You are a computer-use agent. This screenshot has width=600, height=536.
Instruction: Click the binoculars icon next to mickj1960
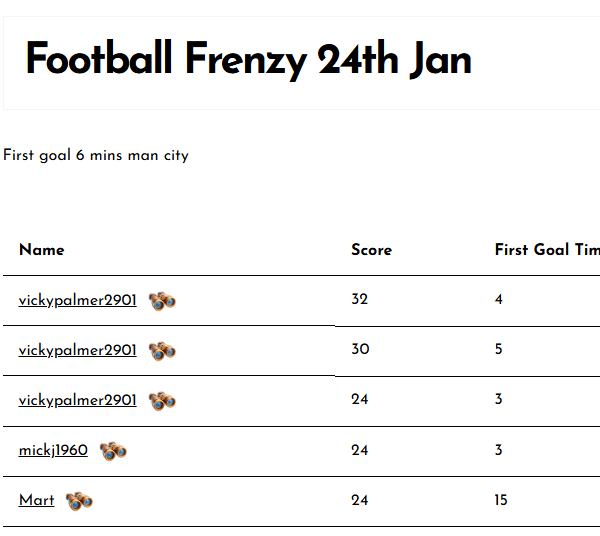tap(113, 451)
